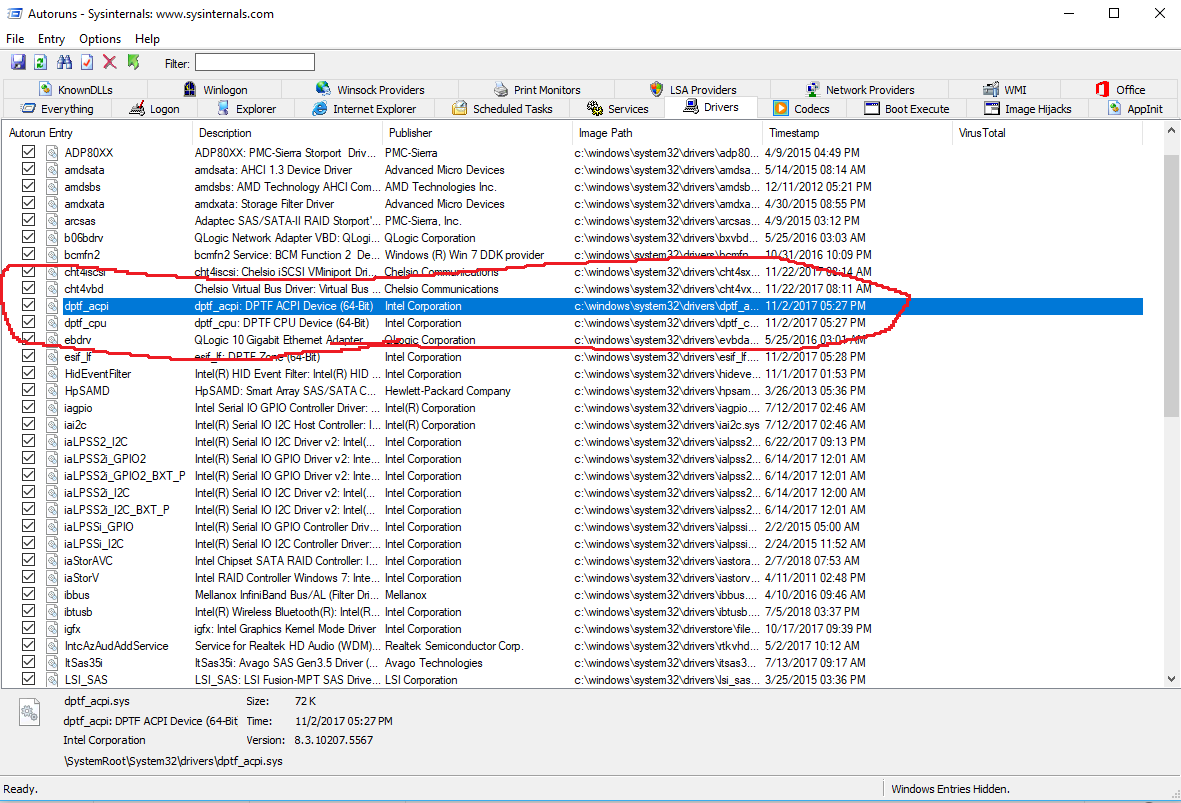Image resolution: width=1181 pixels, height=803 pixels.
Task: Open the Scheduled Tasks tab
Action: (502, 108)
